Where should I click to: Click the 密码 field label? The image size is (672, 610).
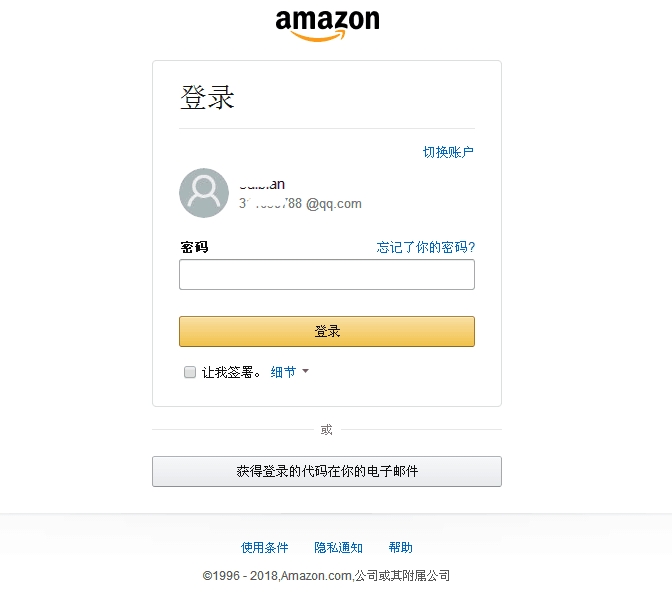194,247
